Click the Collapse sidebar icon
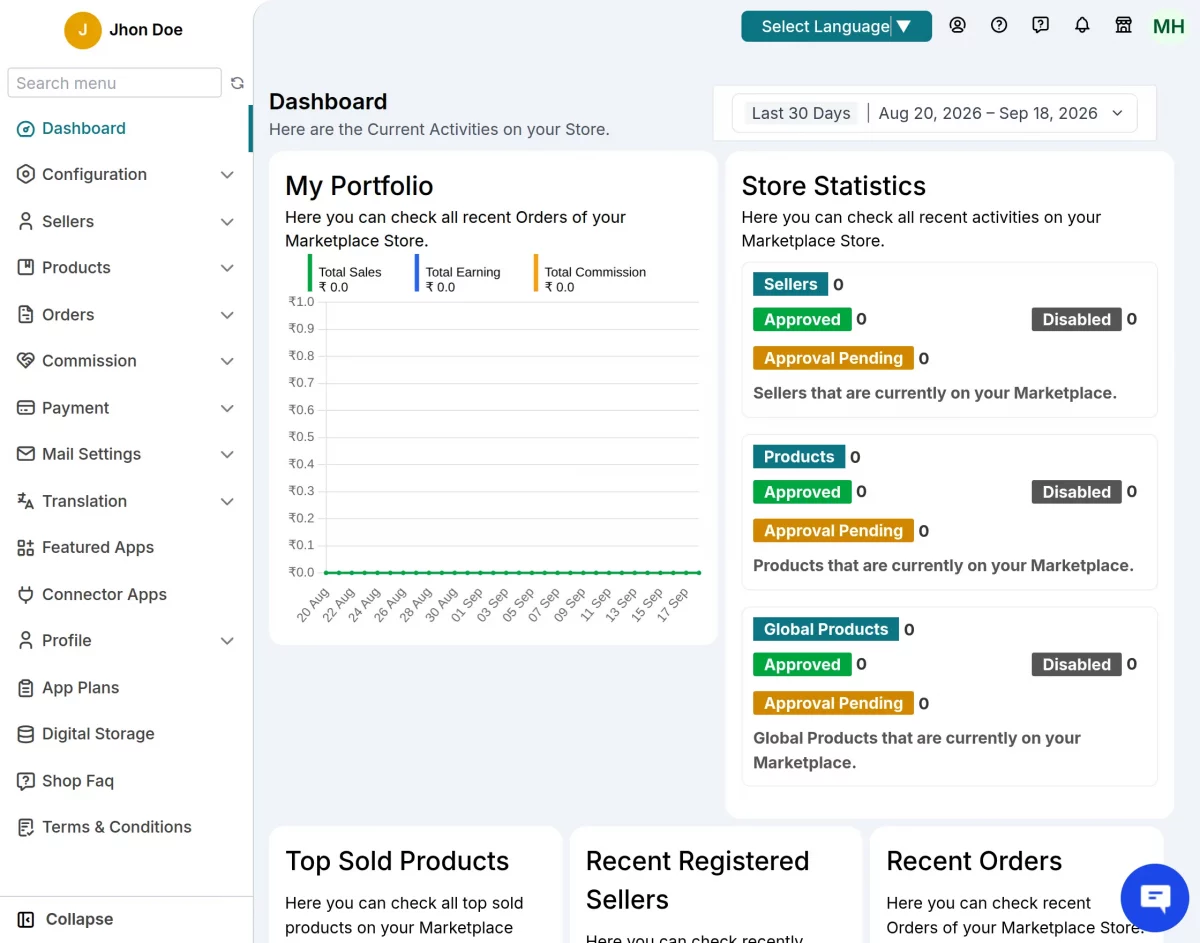This screenshot has height=943, width=1200. coord(26,919)
